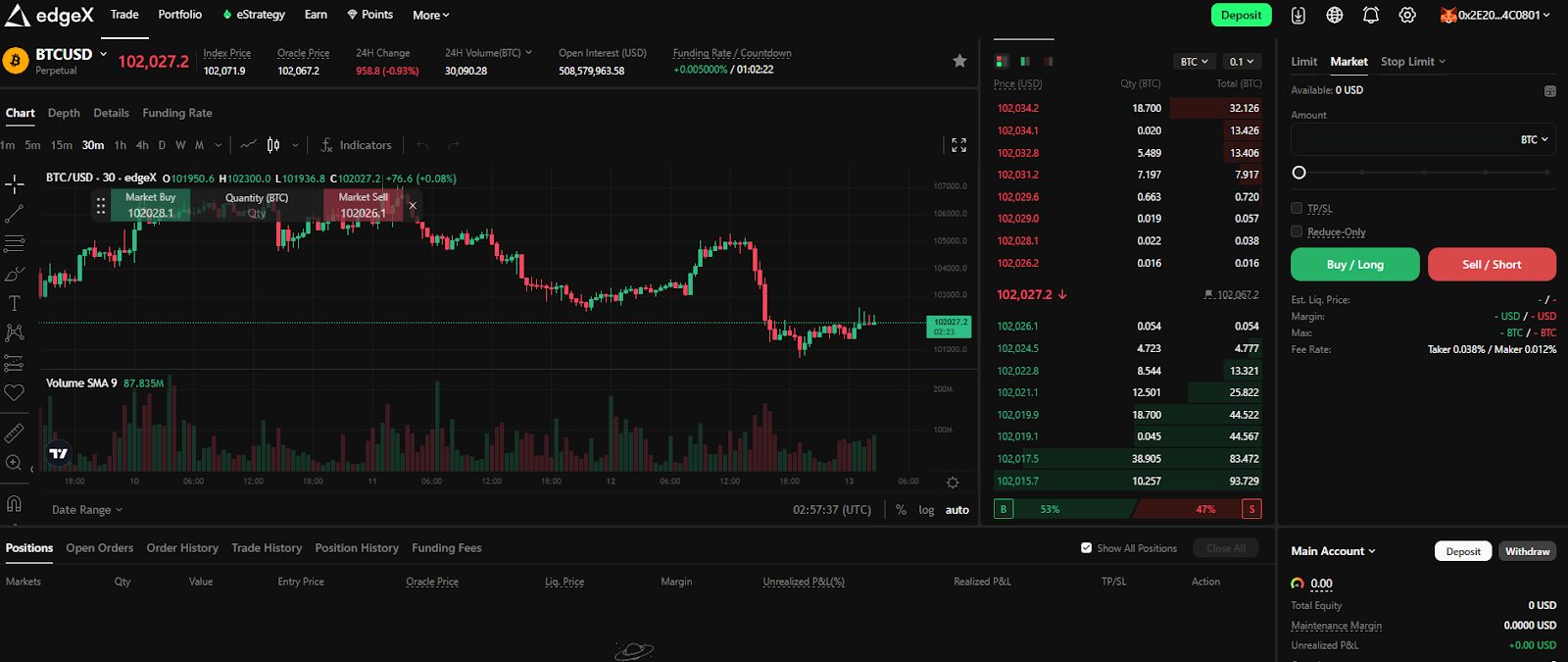Open wallet address 0x2E20...4C0801 menu

[1494, 15]
